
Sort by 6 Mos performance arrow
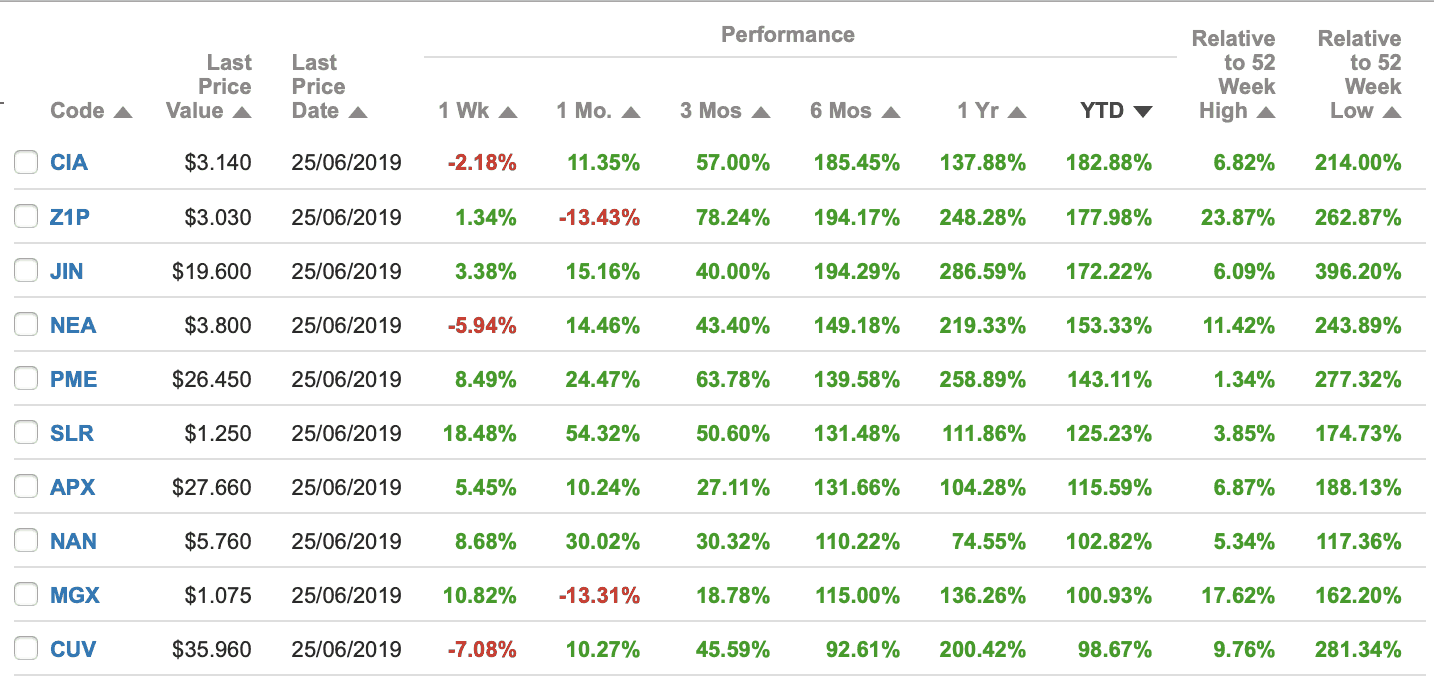click(890, 112)
